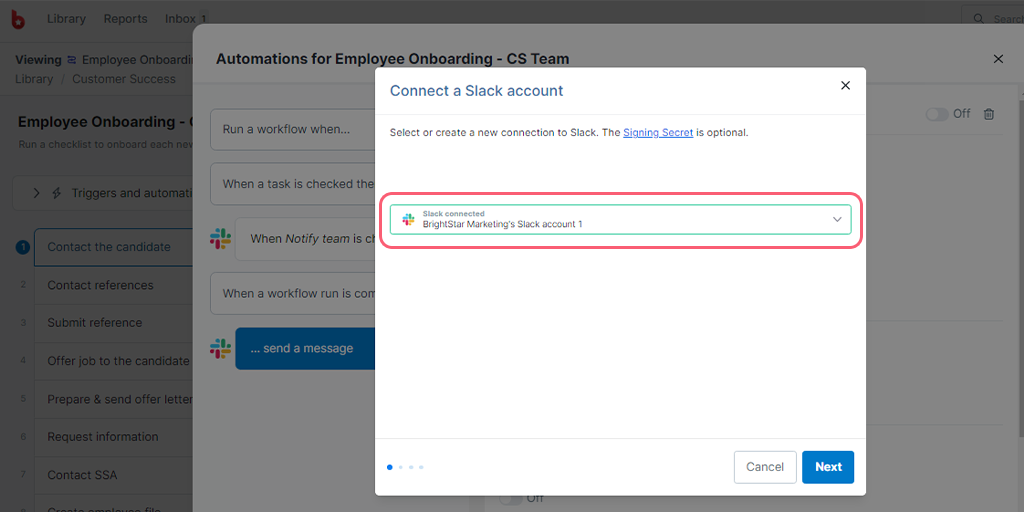
Task: Click Slack logo inside the account dropdown
Action: click(408, 219)
